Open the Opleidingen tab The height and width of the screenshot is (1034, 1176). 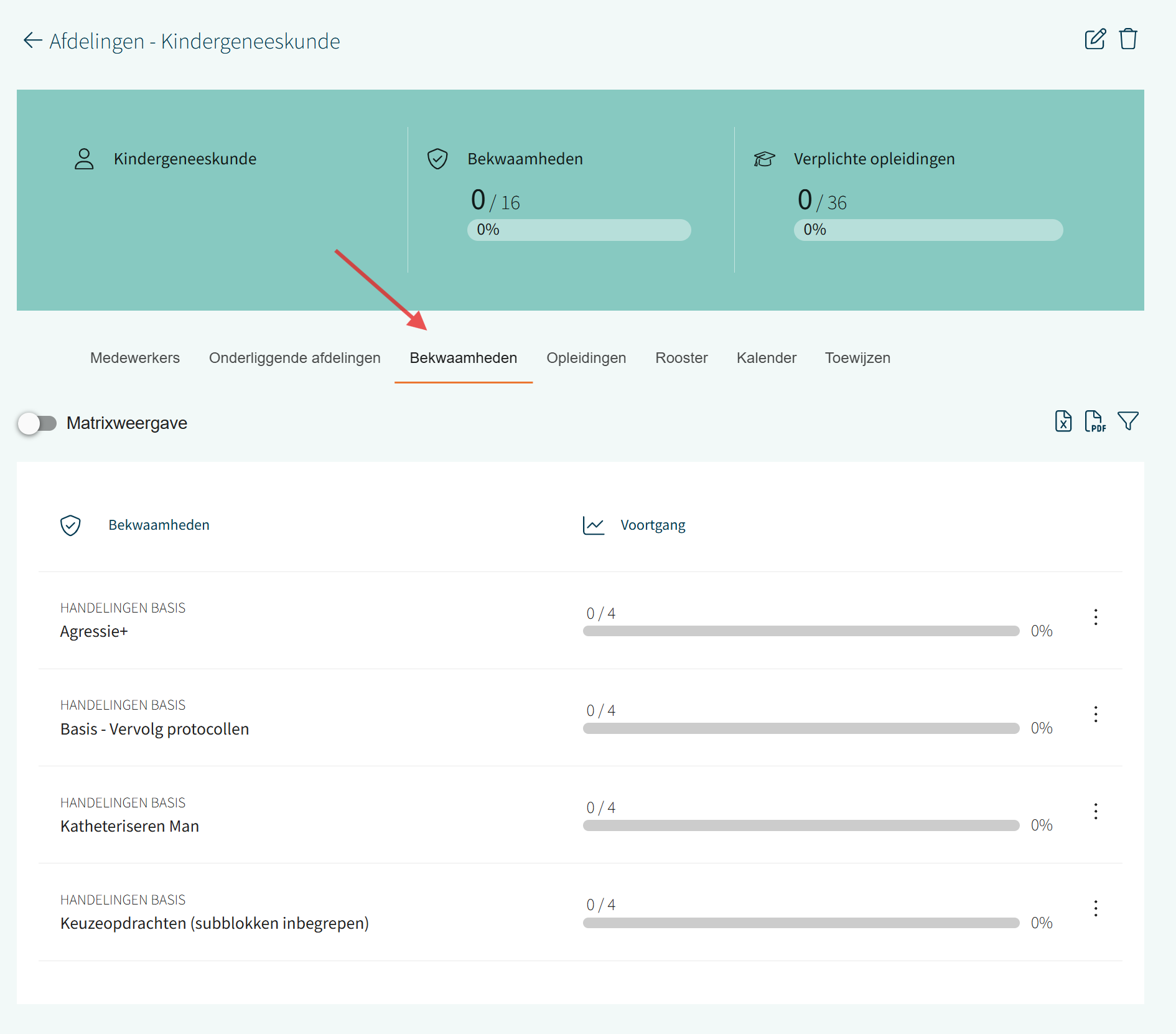586,358
